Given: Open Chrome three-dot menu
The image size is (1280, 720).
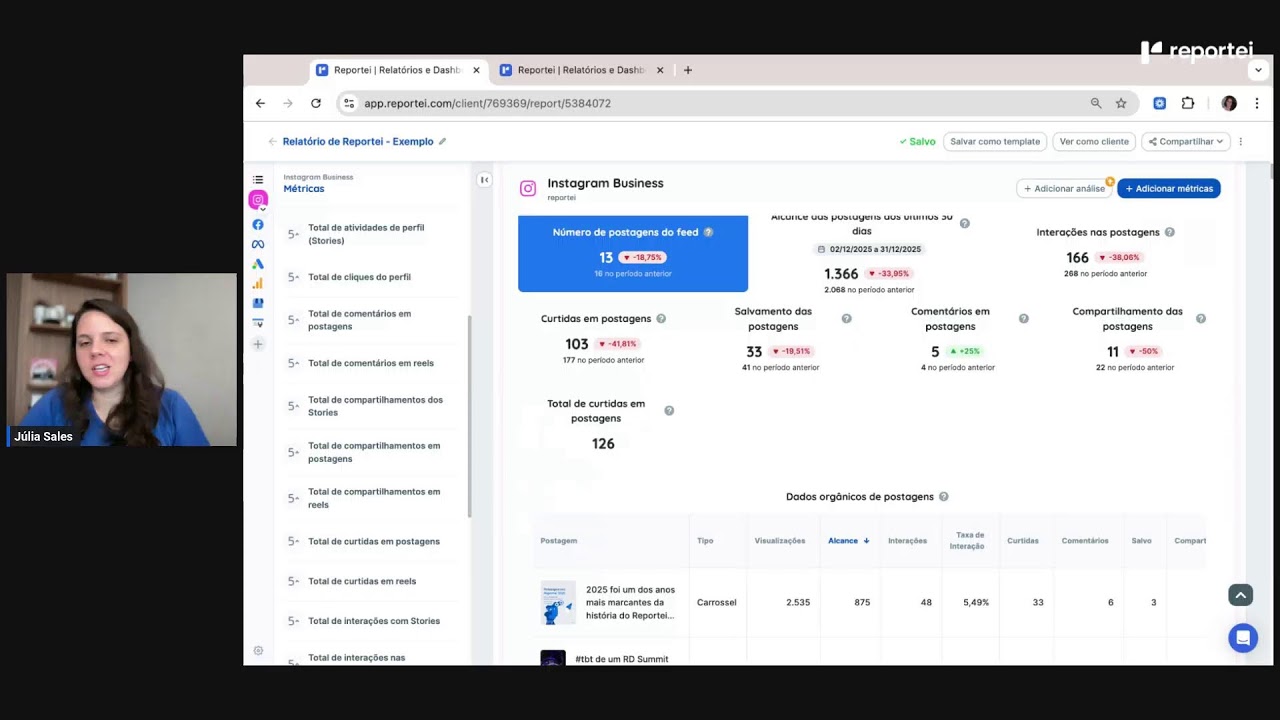Looking at the screenshot, I should tap(1257, 103).
